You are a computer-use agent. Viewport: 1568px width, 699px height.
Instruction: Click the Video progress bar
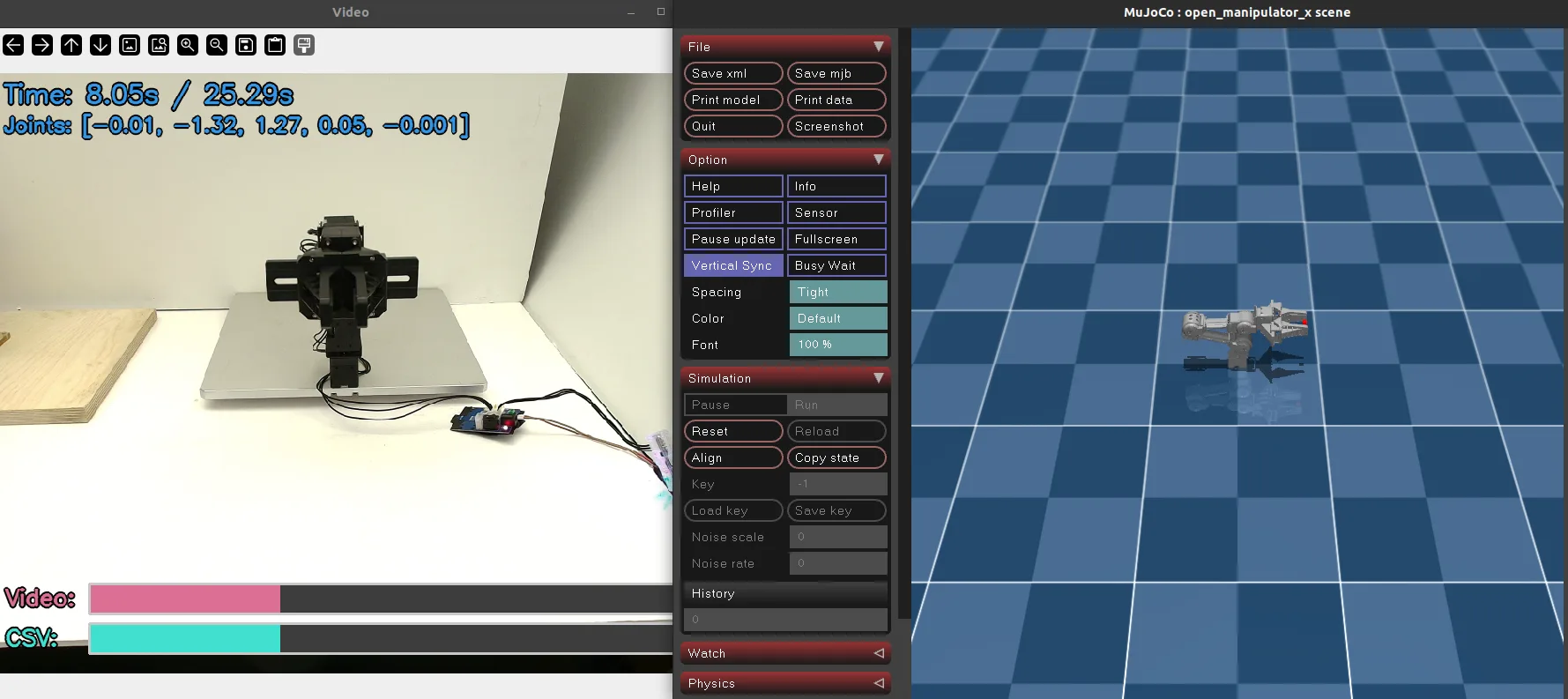[x=381, y=599]
